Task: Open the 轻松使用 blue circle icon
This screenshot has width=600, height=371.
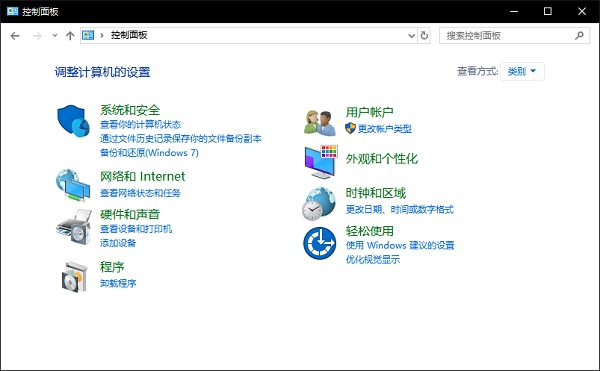Action: (320, 243)
